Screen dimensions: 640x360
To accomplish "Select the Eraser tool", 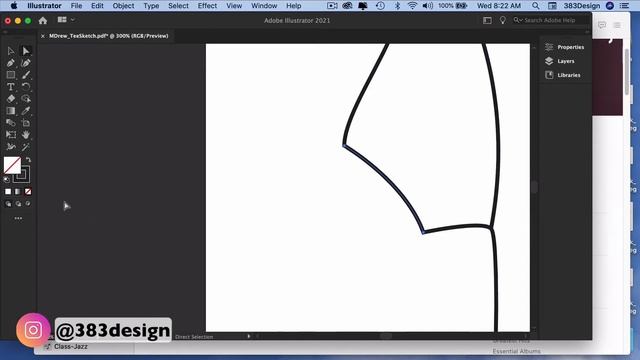I will (11, 99).
